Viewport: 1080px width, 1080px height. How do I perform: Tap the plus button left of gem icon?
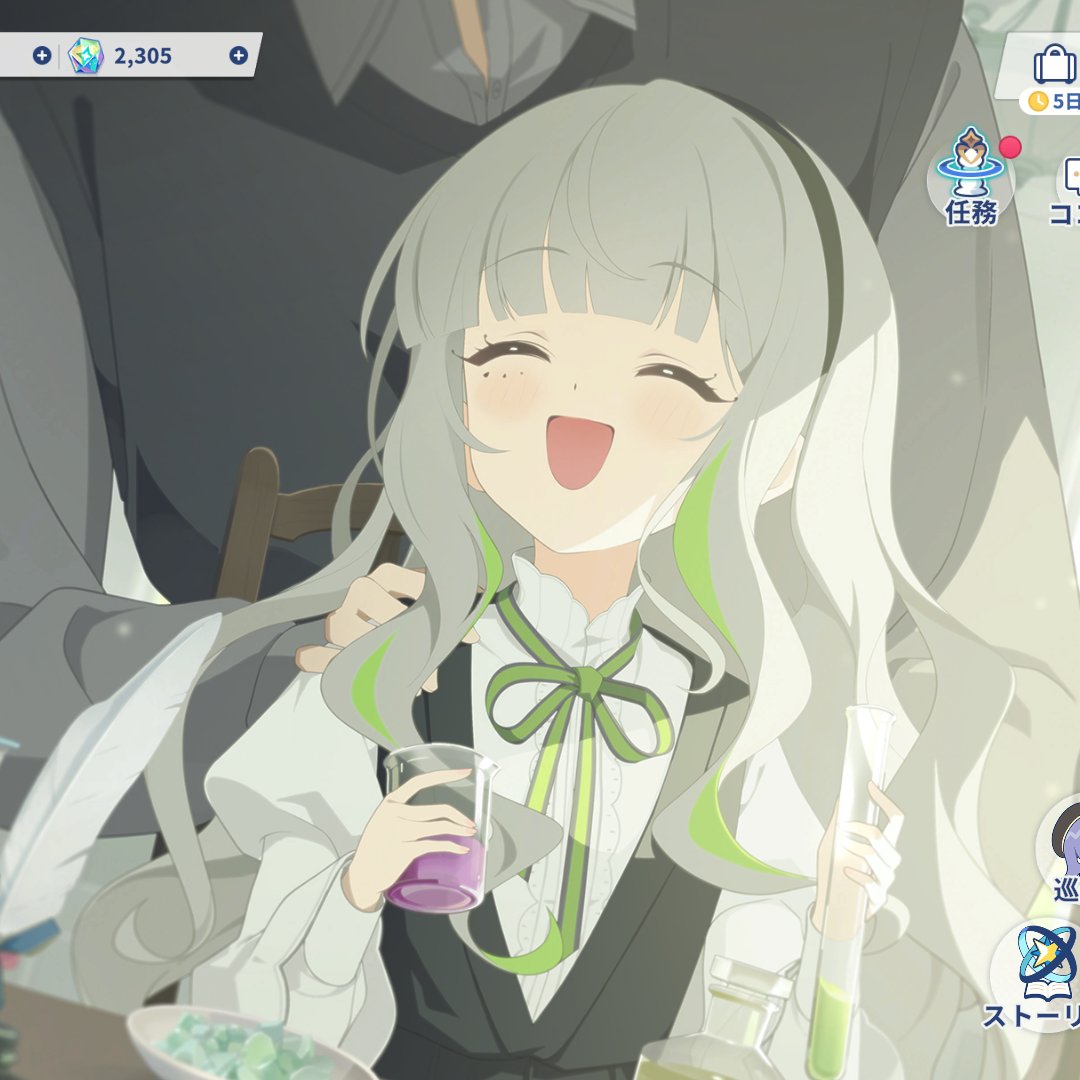[x=42, y=55]
